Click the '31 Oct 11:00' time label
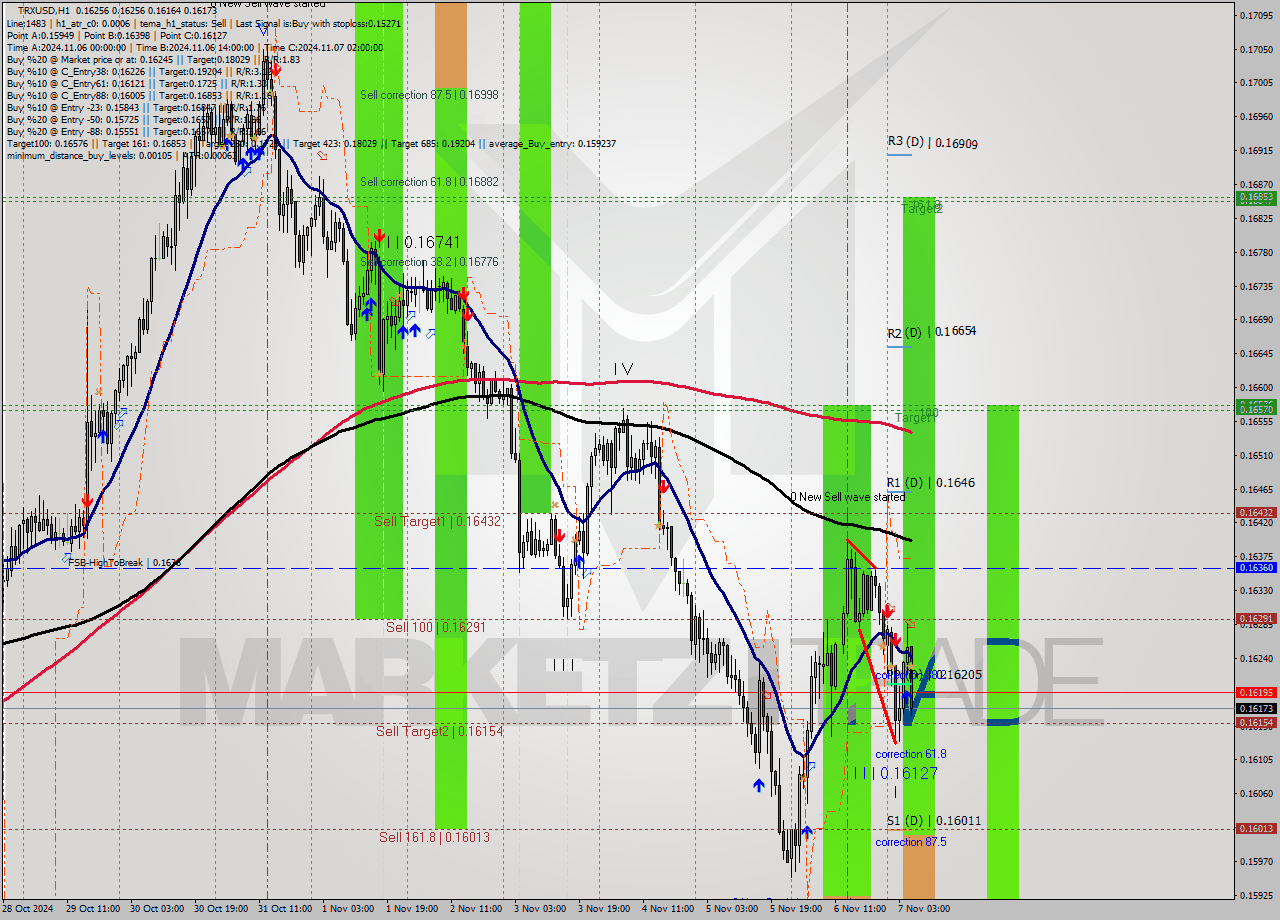 pyautogui.click(x=284, y=909)
